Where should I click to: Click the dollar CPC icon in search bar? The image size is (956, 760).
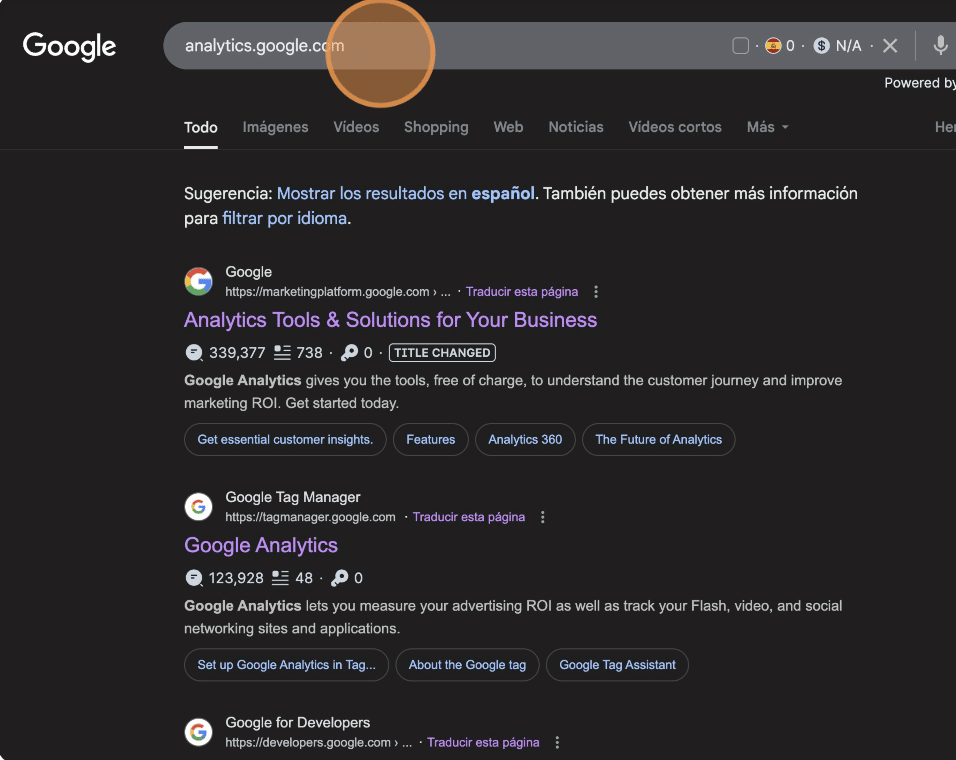click(821, 46)
